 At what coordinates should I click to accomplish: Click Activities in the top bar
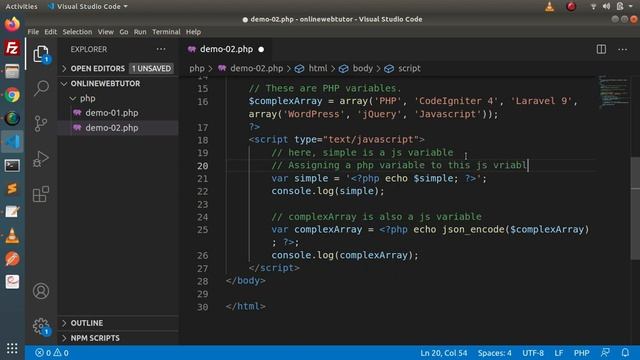click(21, 7)
